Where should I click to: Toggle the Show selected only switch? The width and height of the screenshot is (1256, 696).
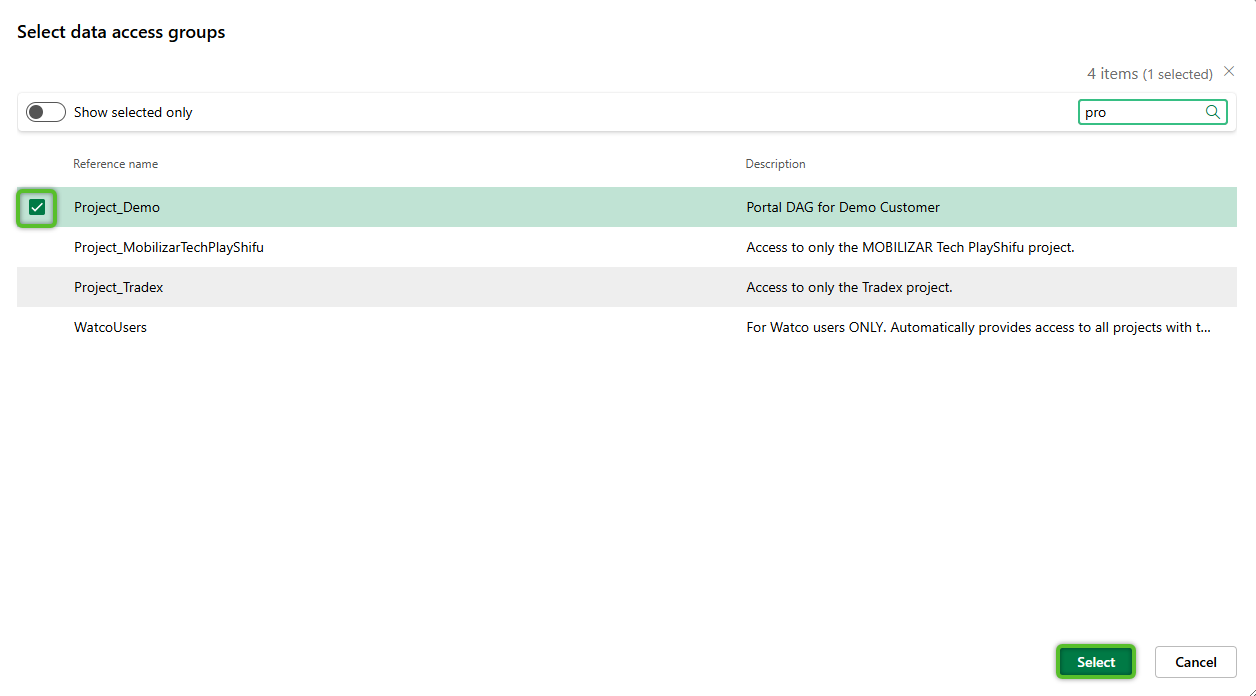pos(46,112)
